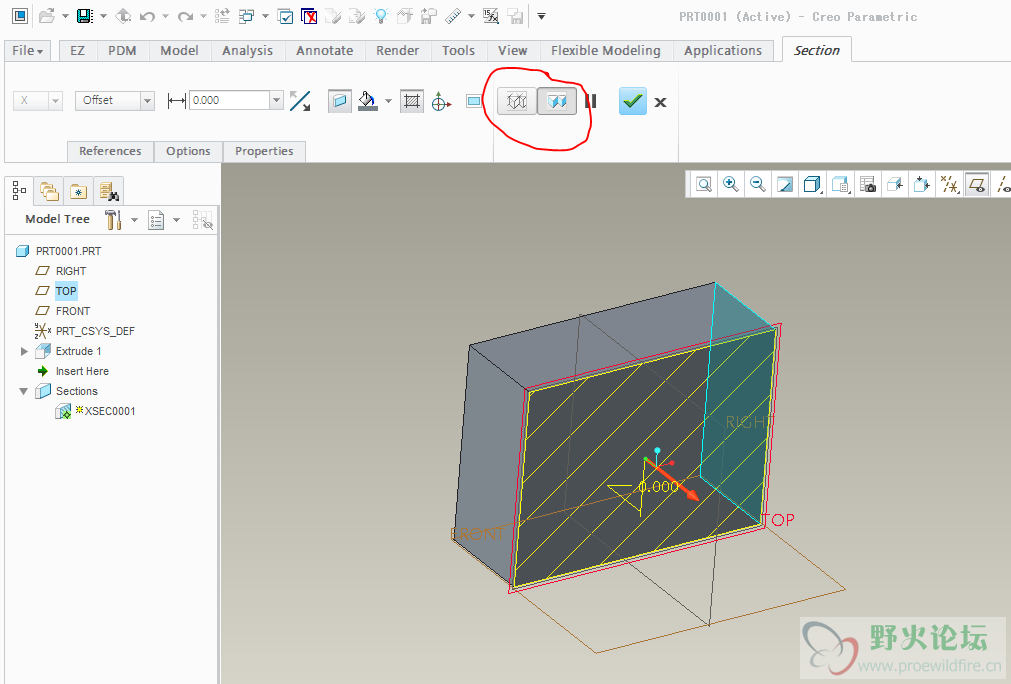Cancel section with X button
The image size is (1011, 684).
click(660, 102)
